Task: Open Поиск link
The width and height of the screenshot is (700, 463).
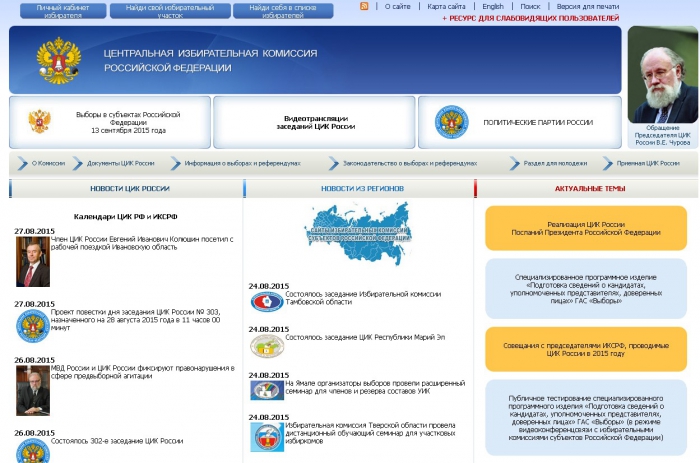Action: click(530, 7)
